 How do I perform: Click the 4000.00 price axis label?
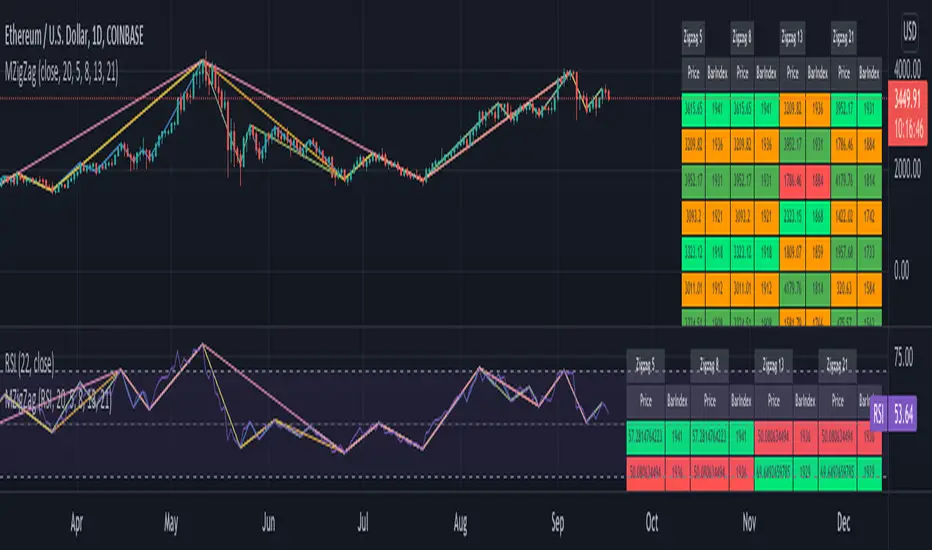(x=908, y=70)
